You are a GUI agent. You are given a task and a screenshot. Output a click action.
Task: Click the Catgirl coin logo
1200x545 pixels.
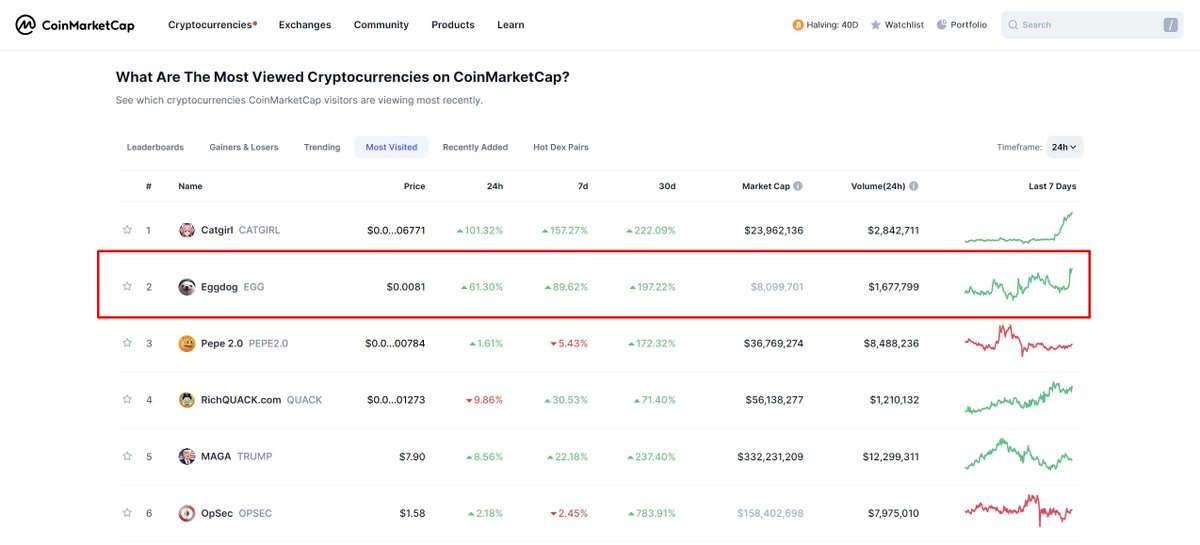(x=187, y=230)
